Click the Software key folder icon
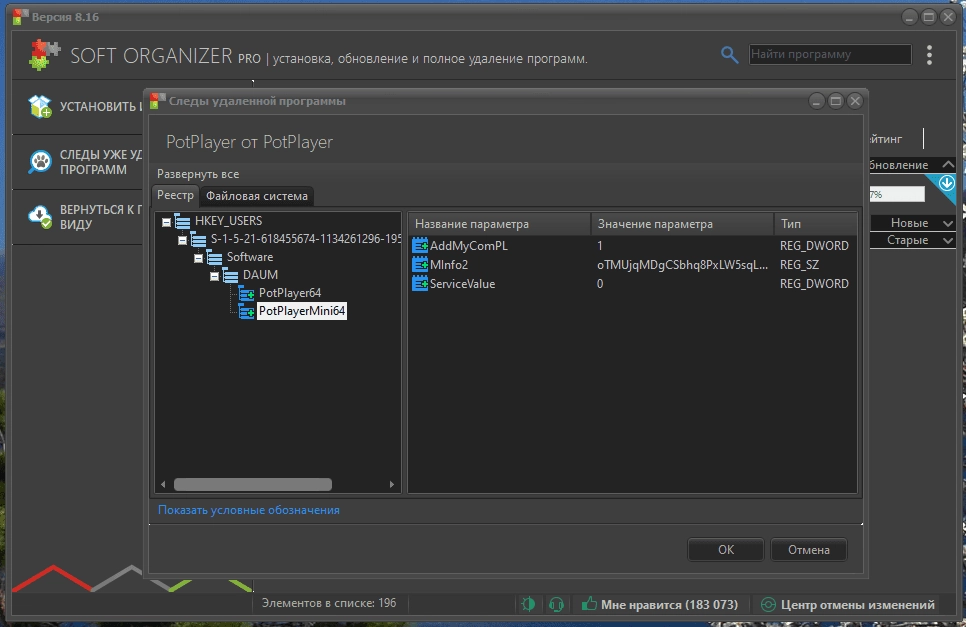Screen dimensions: 966x627 [x=214, y=257]
